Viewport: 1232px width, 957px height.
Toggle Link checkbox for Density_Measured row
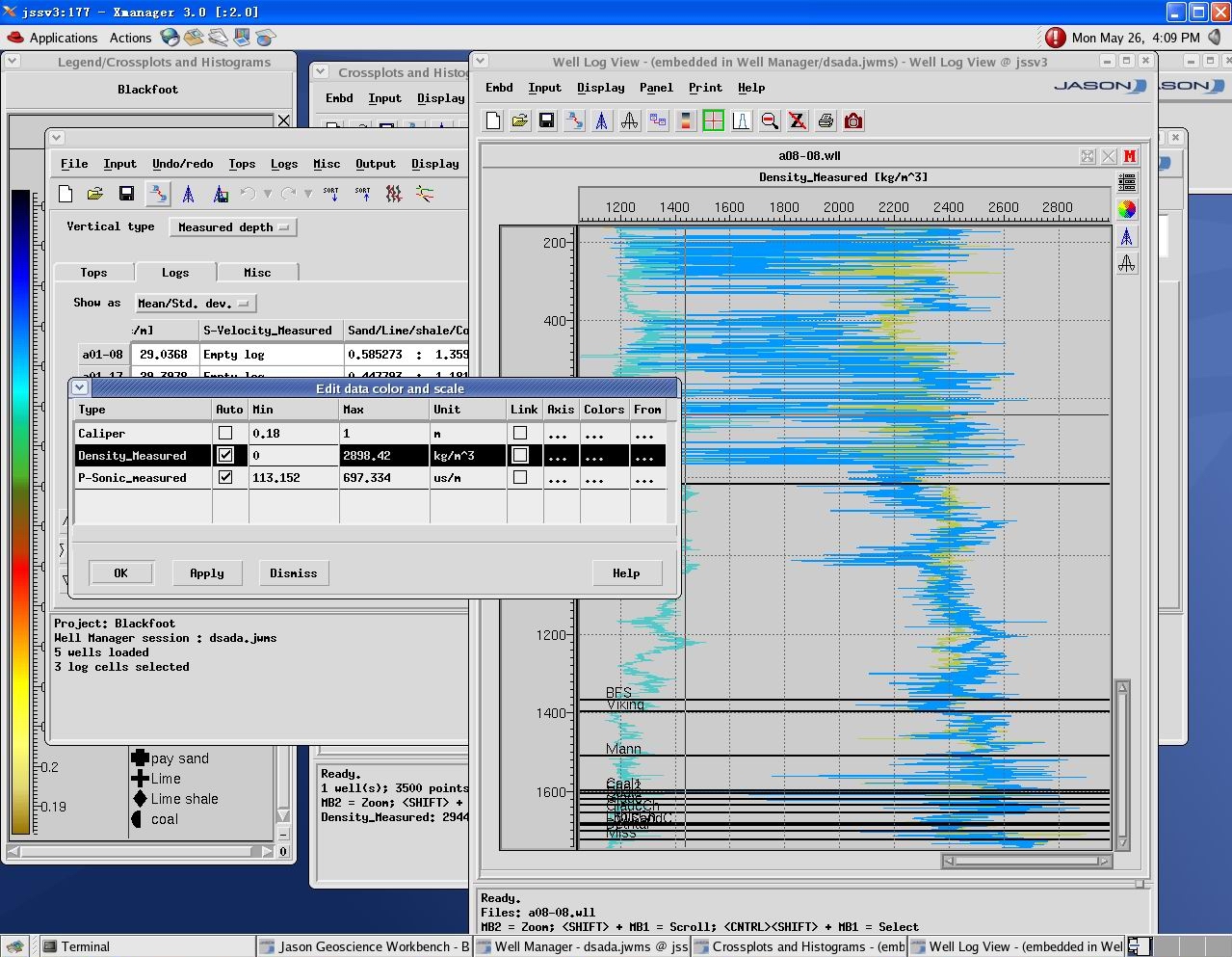(520, 455)
